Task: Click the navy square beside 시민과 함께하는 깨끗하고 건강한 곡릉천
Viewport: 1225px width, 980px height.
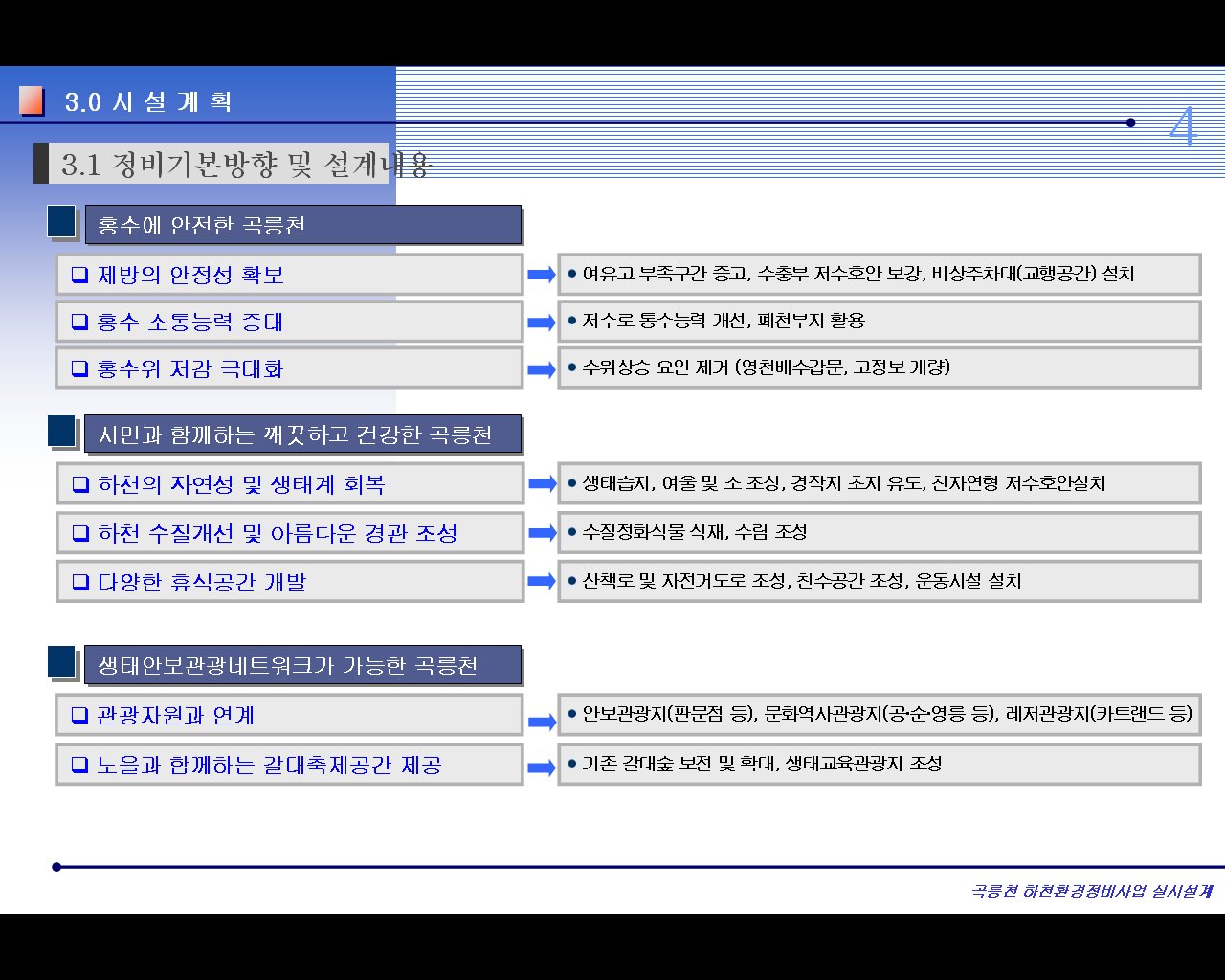Action: 61,432
